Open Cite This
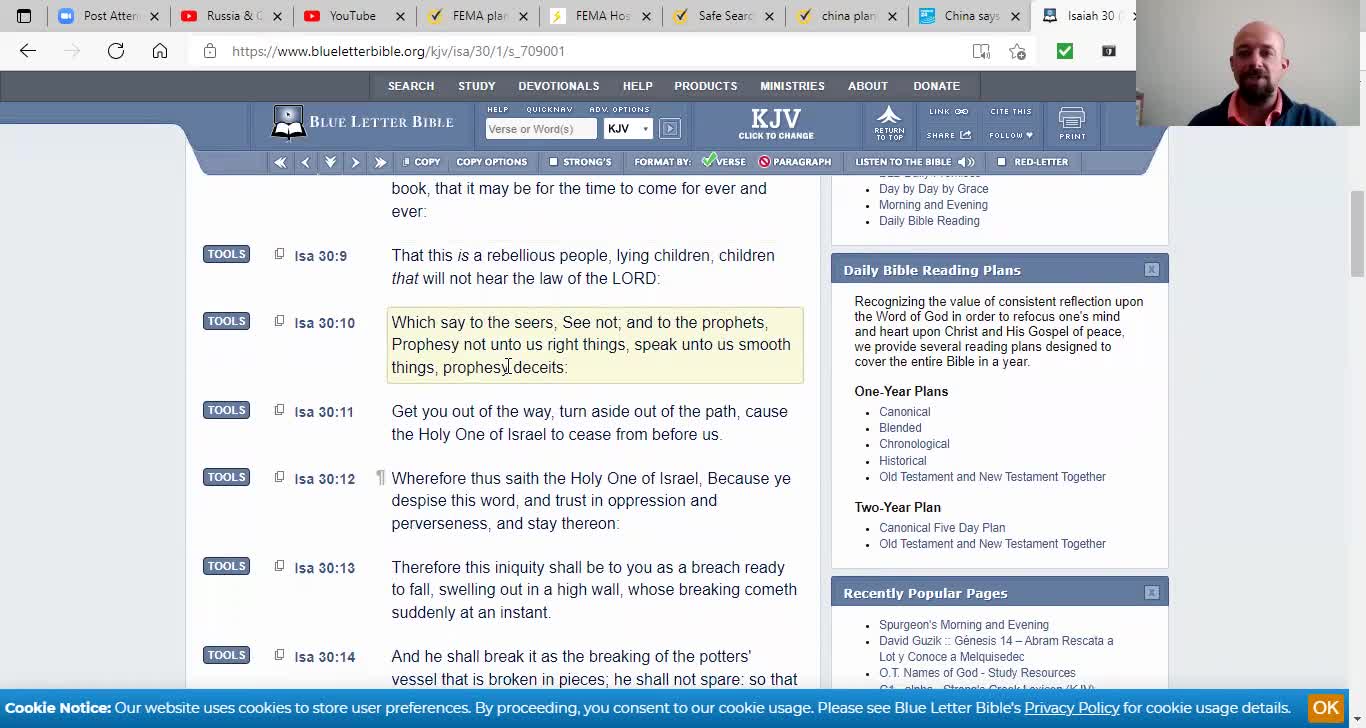The image size is (1366, 728). pos(1011,111)
